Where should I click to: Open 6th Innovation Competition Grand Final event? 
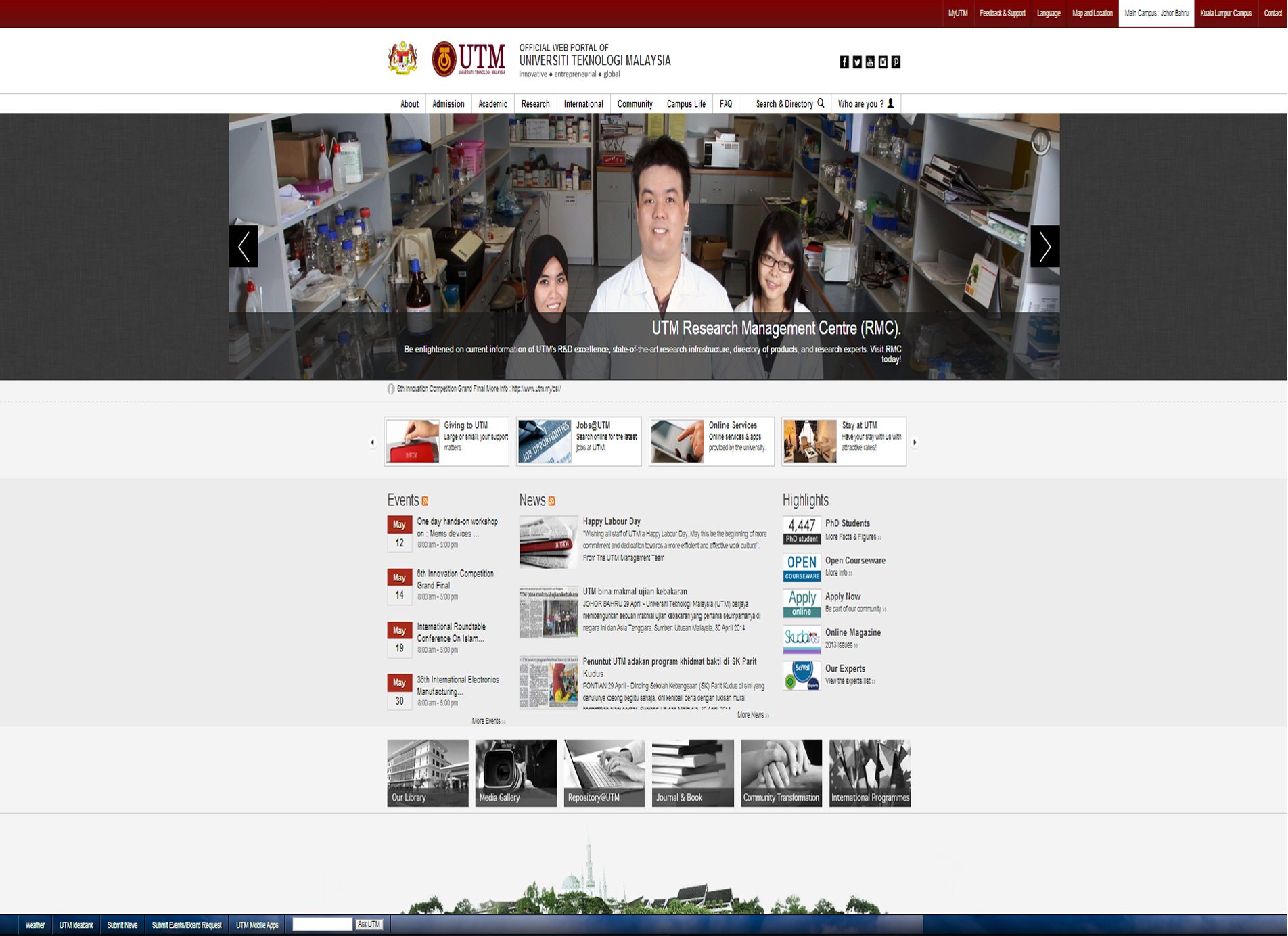(x=455, y=580)
